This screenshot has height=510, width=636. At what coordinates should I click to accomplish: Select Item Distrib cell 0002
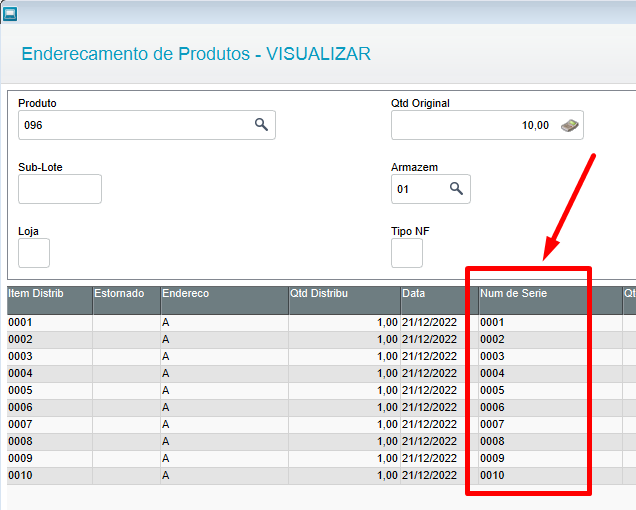click(x=50, y=340)
